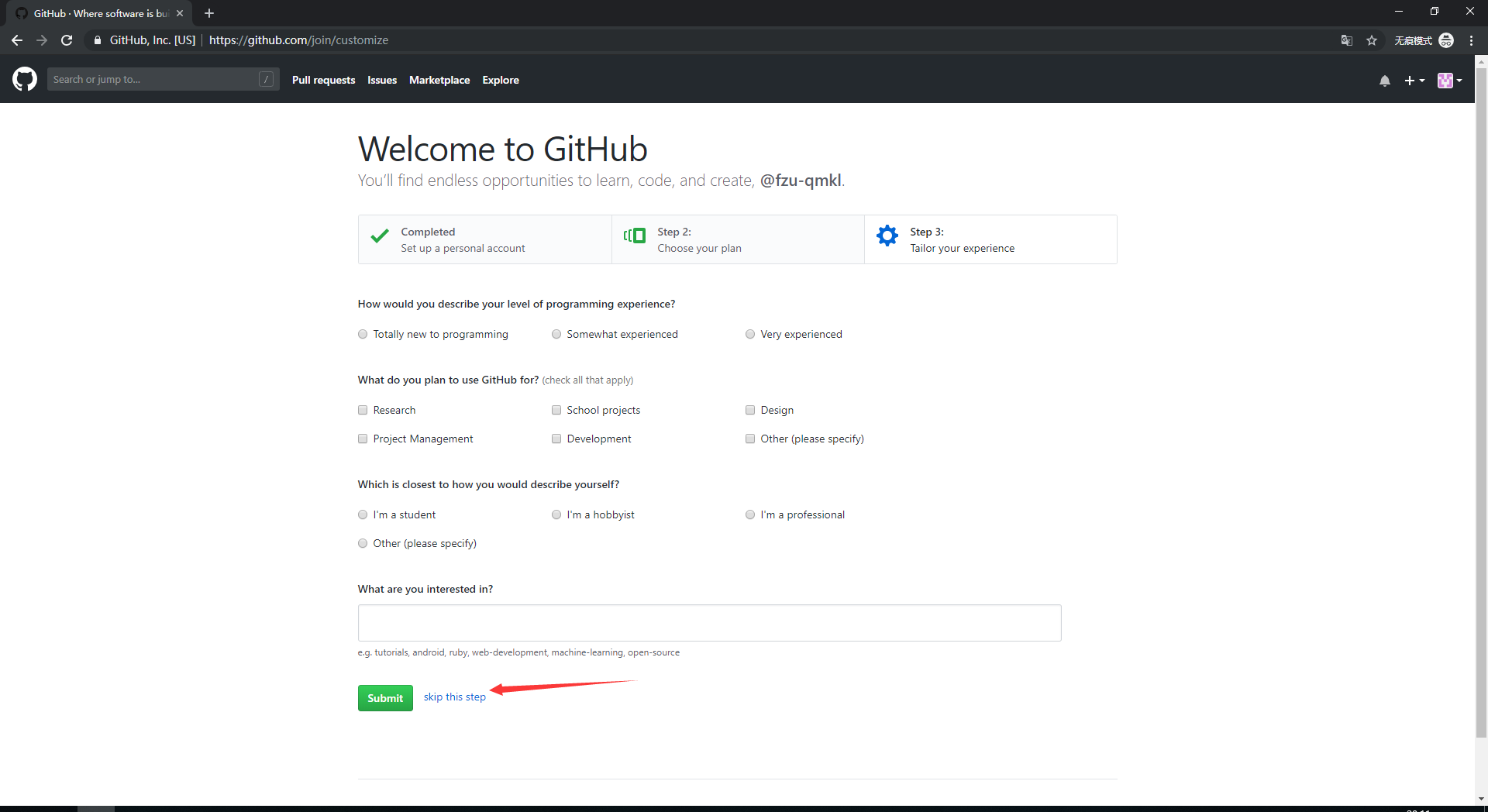Viewport: 1488px width, 812px height.
Task: Click Step 2 Choose your plan
Action: [x=738, y=239]
